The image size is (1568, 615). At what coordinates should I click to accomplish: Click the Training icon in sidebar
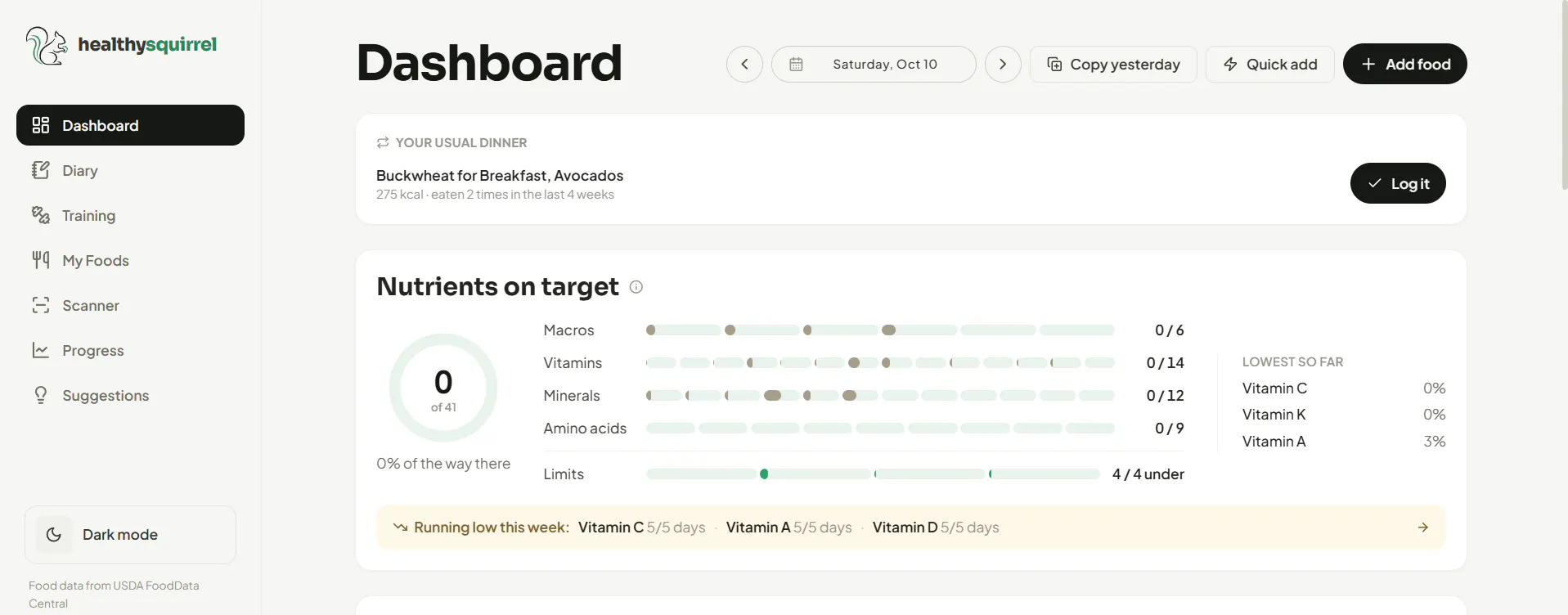pyautogui.click(x=40, y=215)
